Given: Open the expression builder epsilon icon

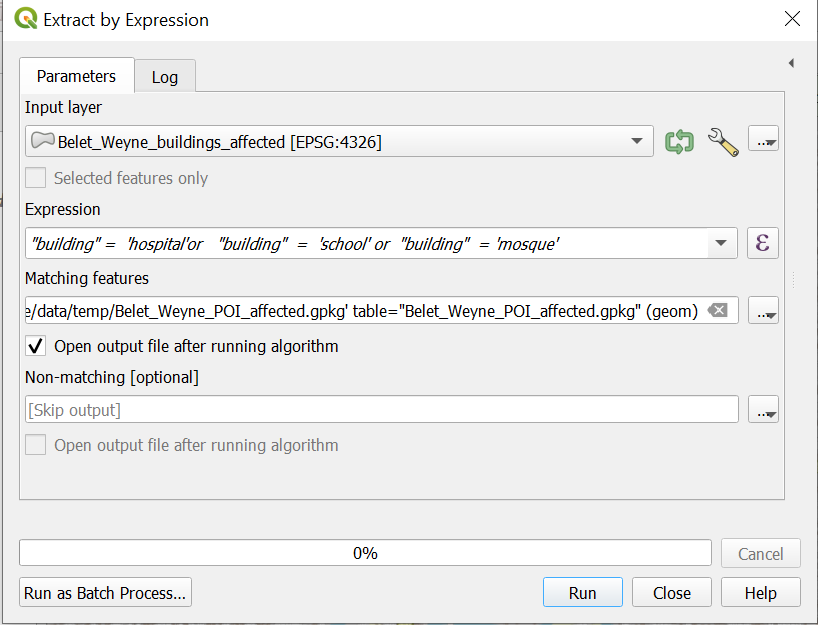Looking at the screenshot, I should click(762, 243).
